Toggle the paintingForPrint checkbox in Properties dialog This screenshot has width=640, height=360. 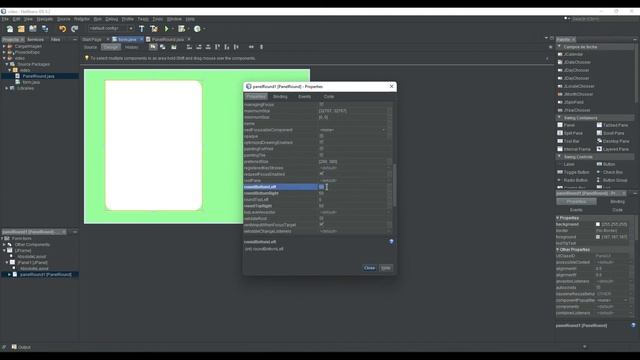(321, 149)
